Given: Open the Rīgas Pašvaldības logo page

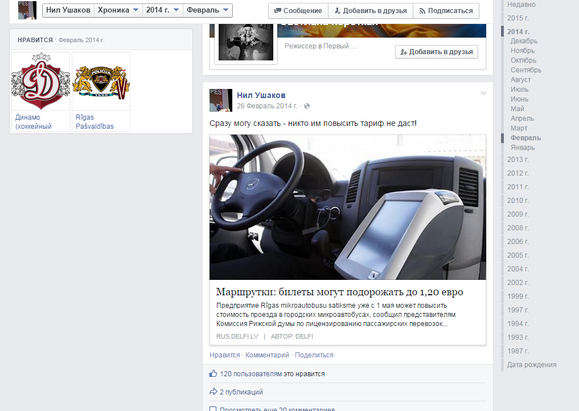Looking at the screenshot, I should (x=101, y=82).
